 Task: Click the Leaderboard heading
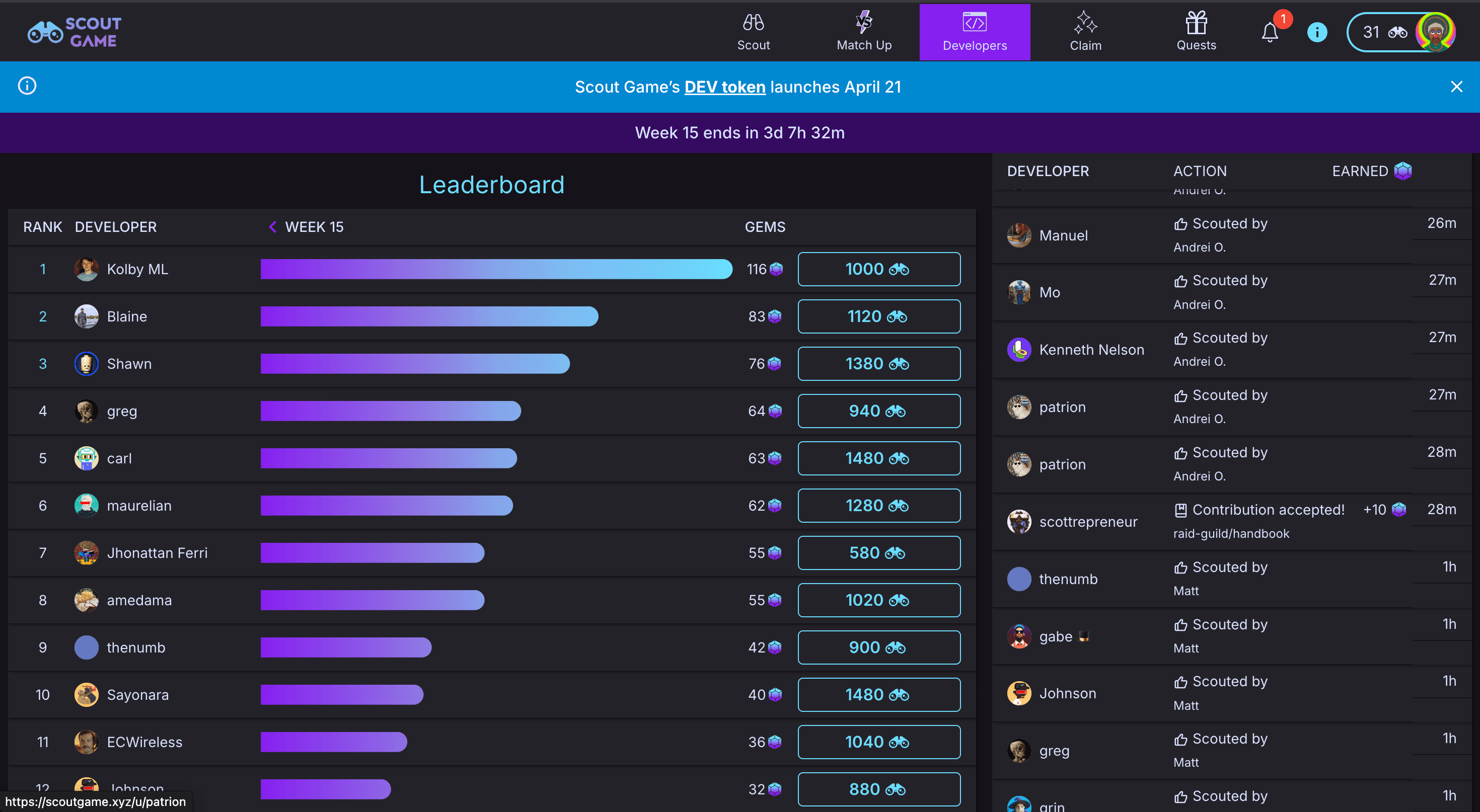pyautogui.click(x=491, y=185)
